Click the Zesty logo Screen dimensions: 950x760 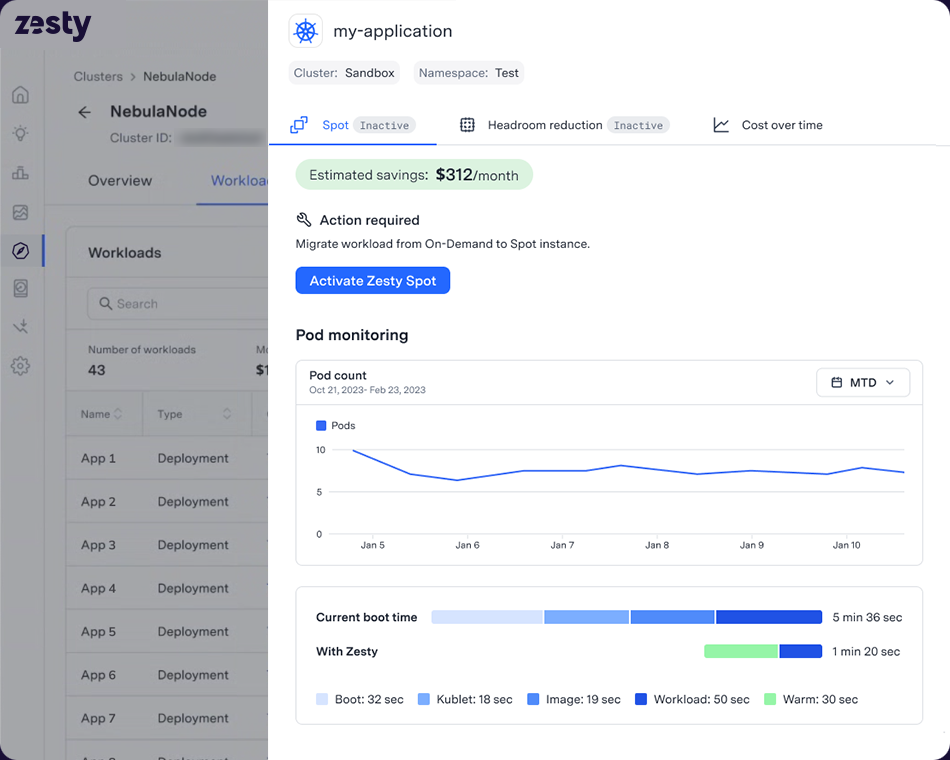(x=53, y=25)
